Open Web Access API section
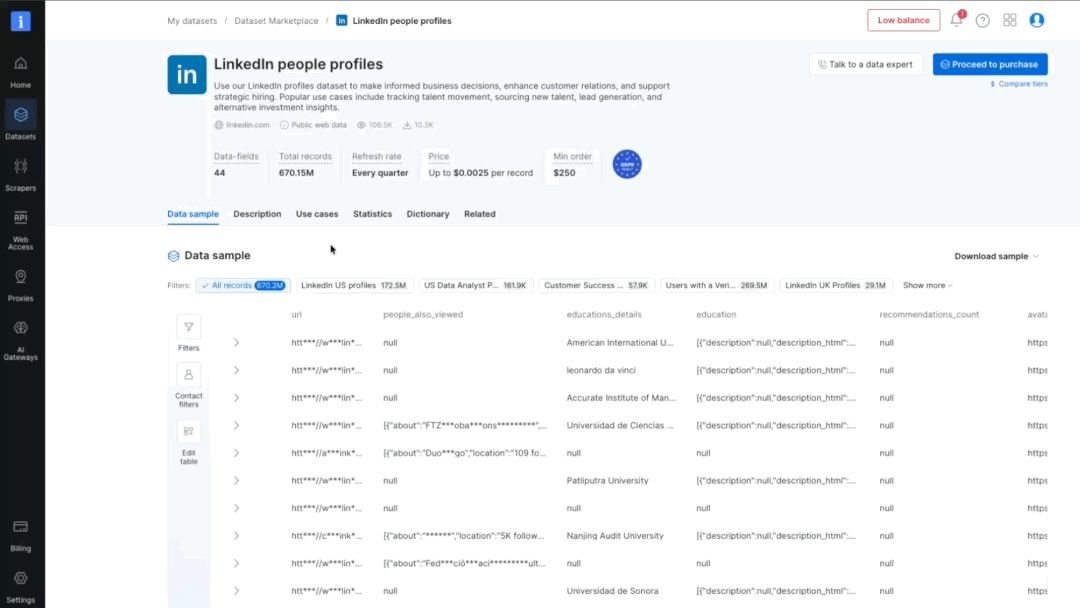This screenshot has height=608, width=1080. [21, 231]
